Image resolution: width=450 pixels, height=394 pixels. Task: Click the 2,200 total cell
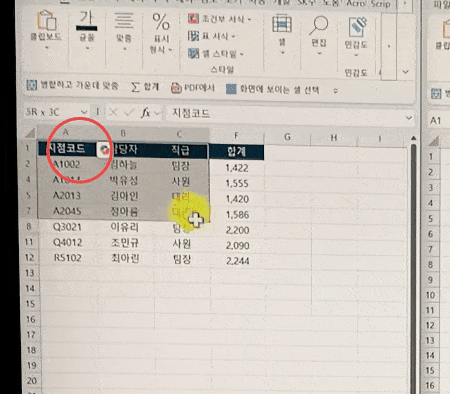[x=237, y=230]
